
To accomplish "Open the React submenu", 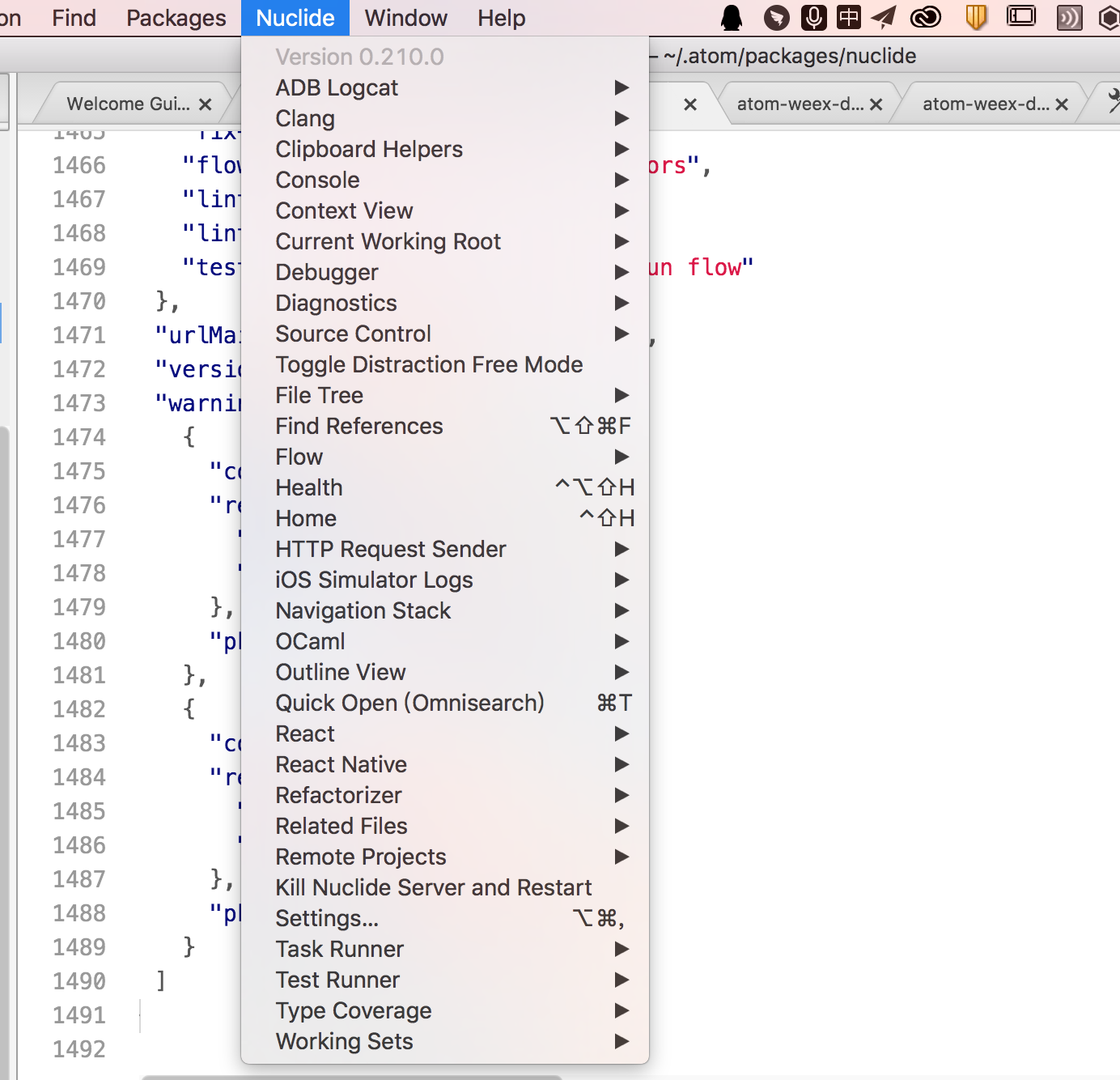I will (x=445, y=733).
